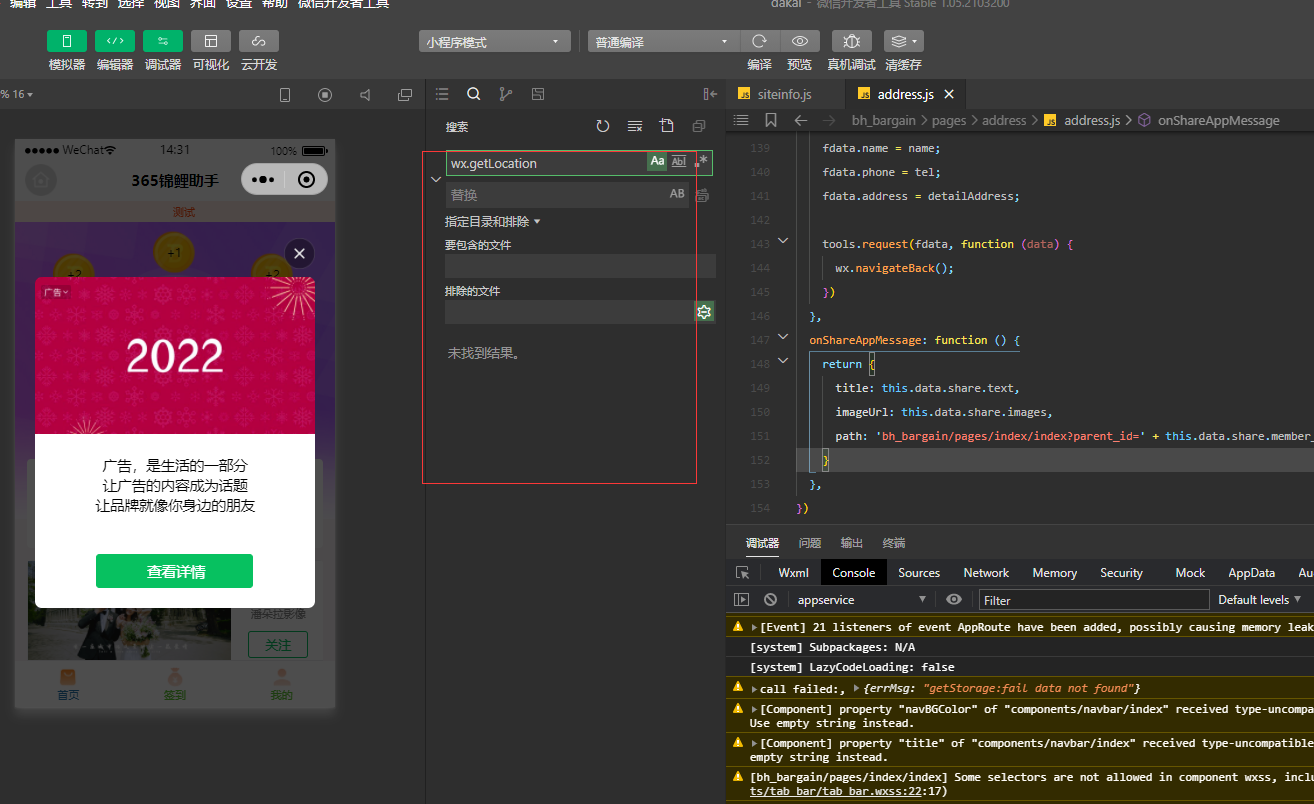Switch to the Network tab in debugger
Viewport: 1314px width, 804px height.
(x=986, y=573)
